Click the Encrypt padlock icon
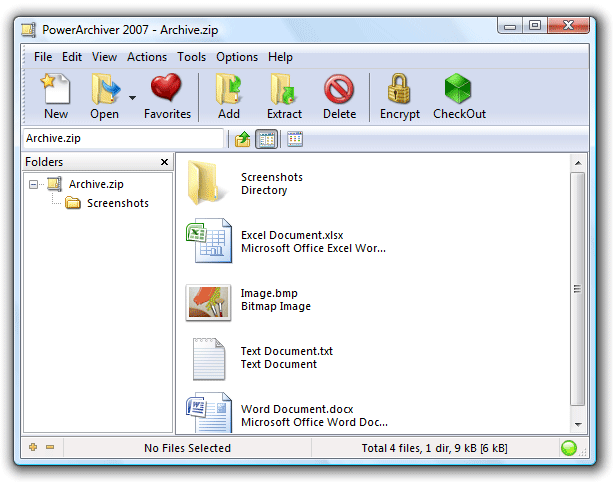613x482 pixels. point(399,89)
